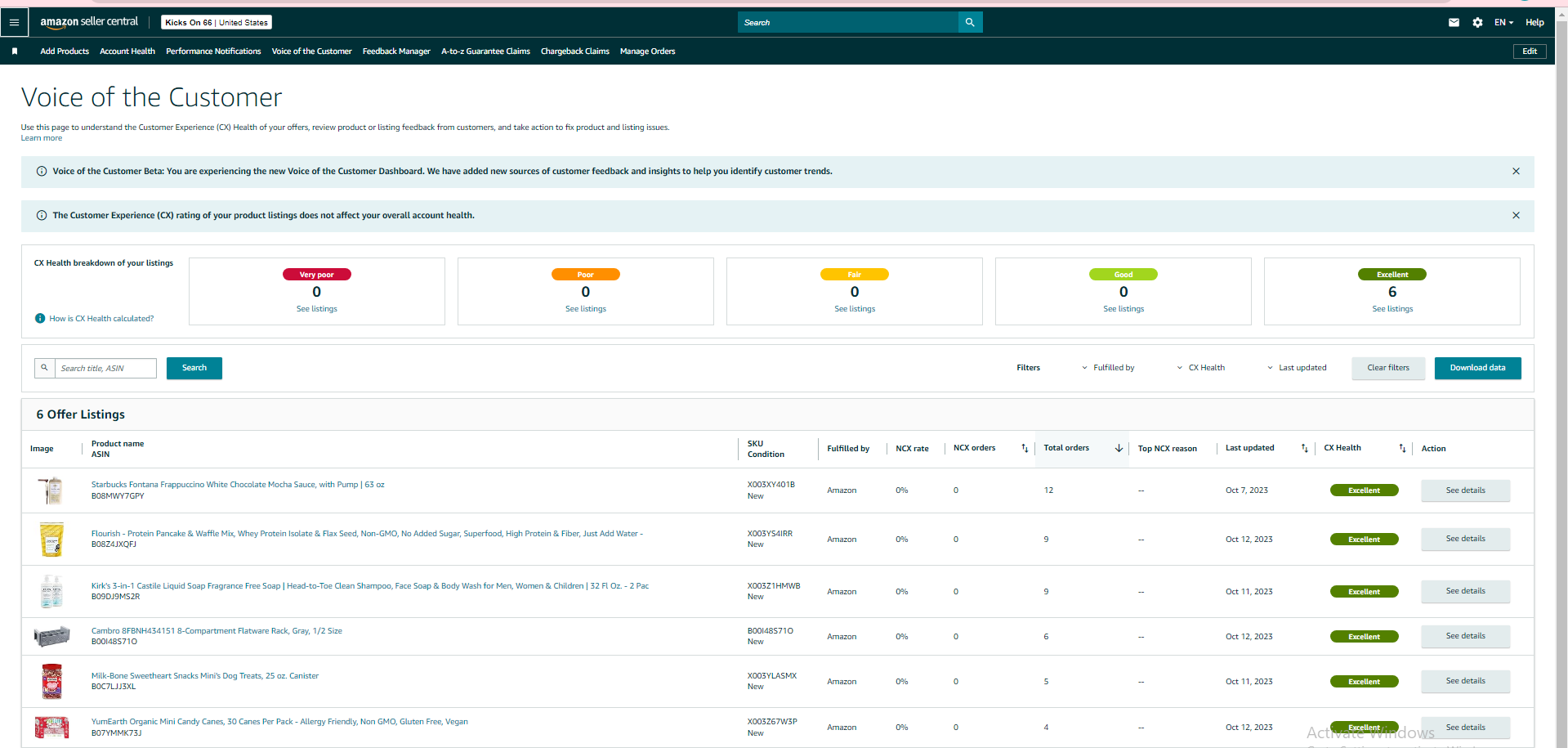Sort the table by CX Health
This screenshot has width=1568, height=748.
pos(1402,448)
